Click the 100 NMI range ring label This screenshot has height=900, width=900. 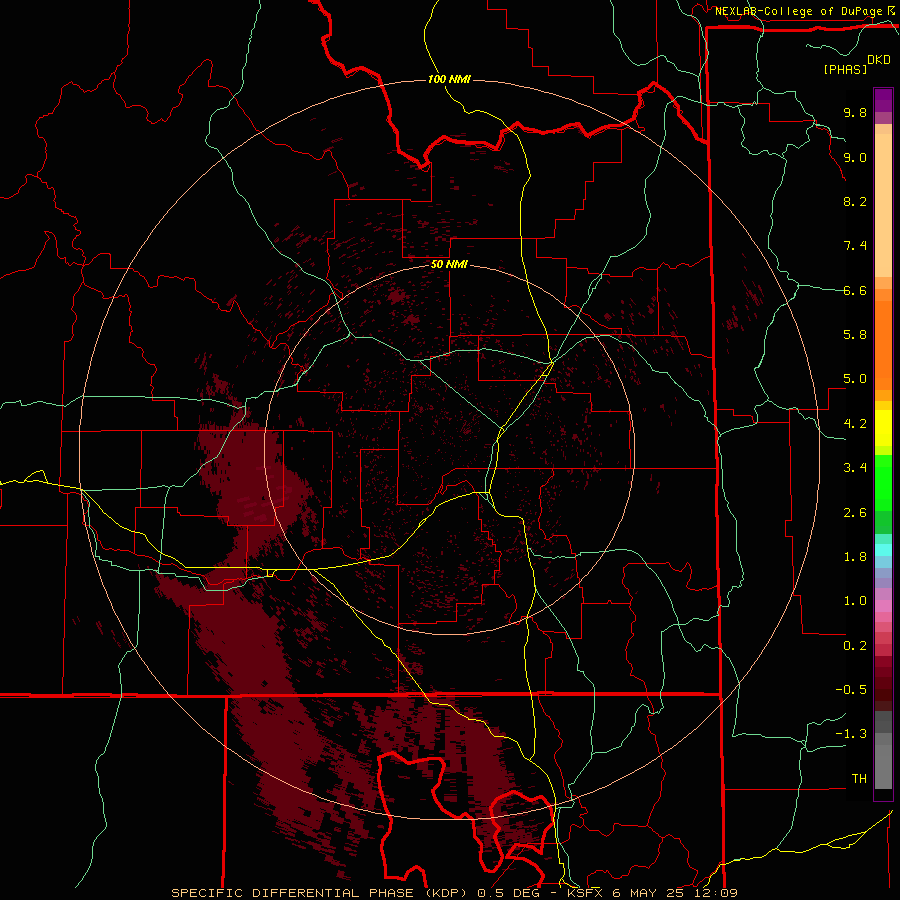tap(449, 79)
